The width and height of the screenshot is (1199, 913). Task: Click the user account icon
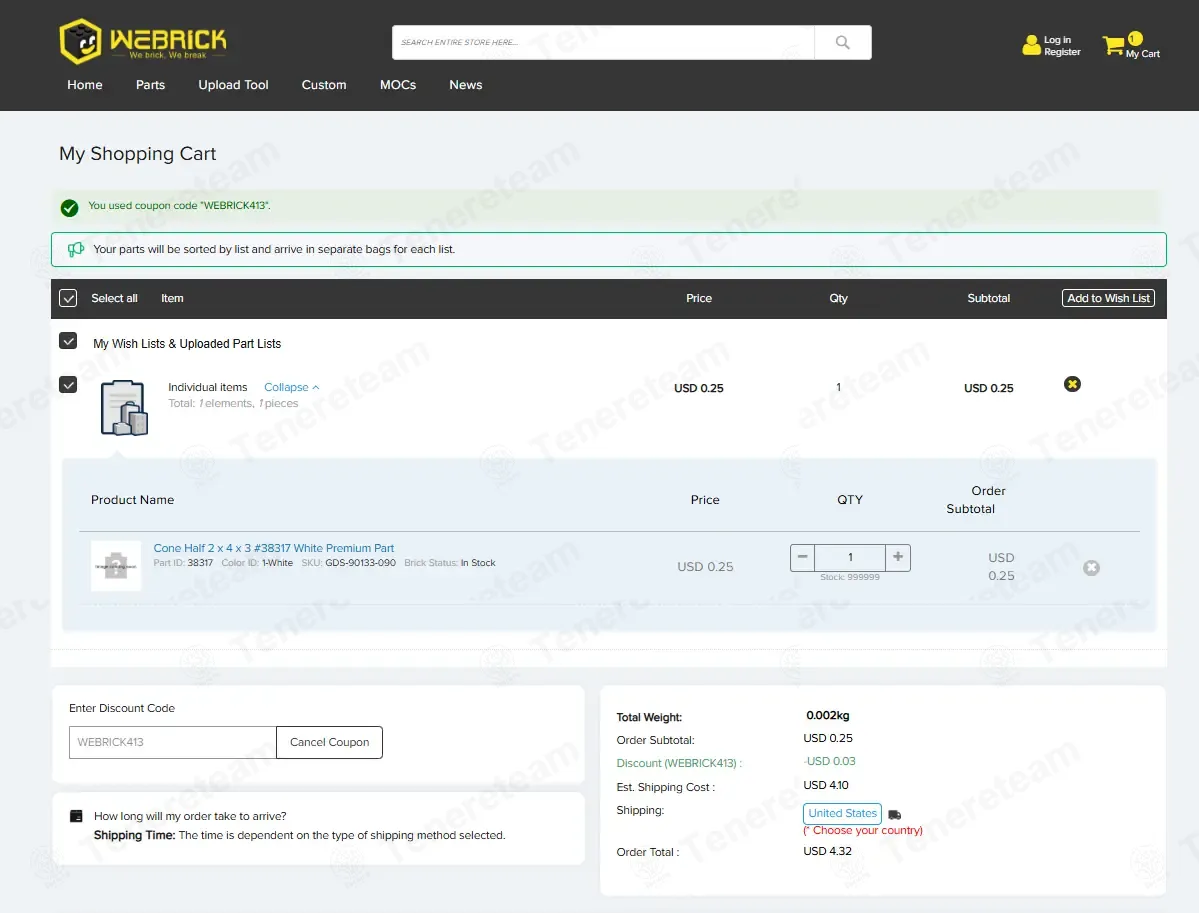[1031, 46]
